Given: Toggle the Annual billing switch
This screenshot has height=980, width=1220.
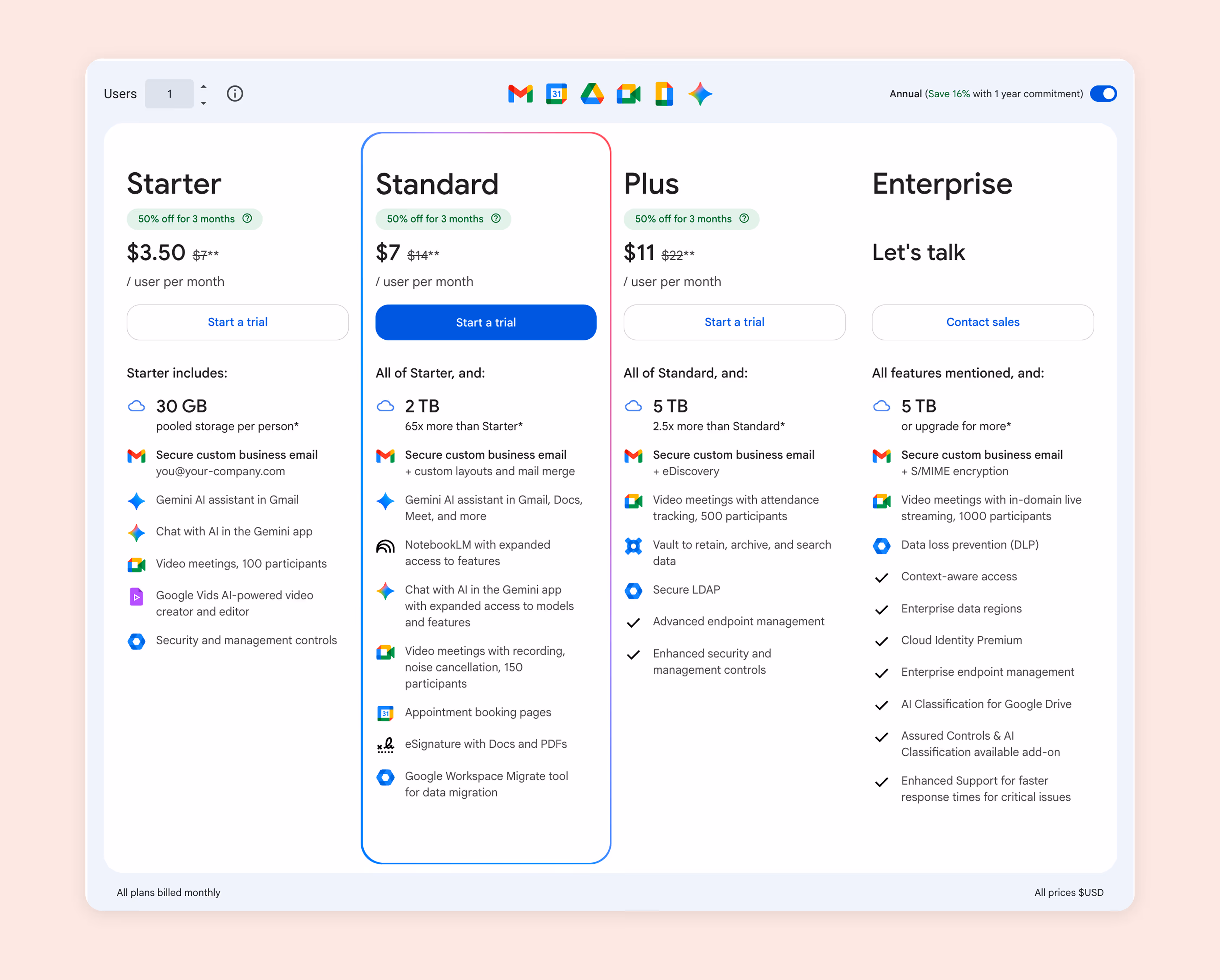Looking at the screenshot, I should [x=1103, y=93].
